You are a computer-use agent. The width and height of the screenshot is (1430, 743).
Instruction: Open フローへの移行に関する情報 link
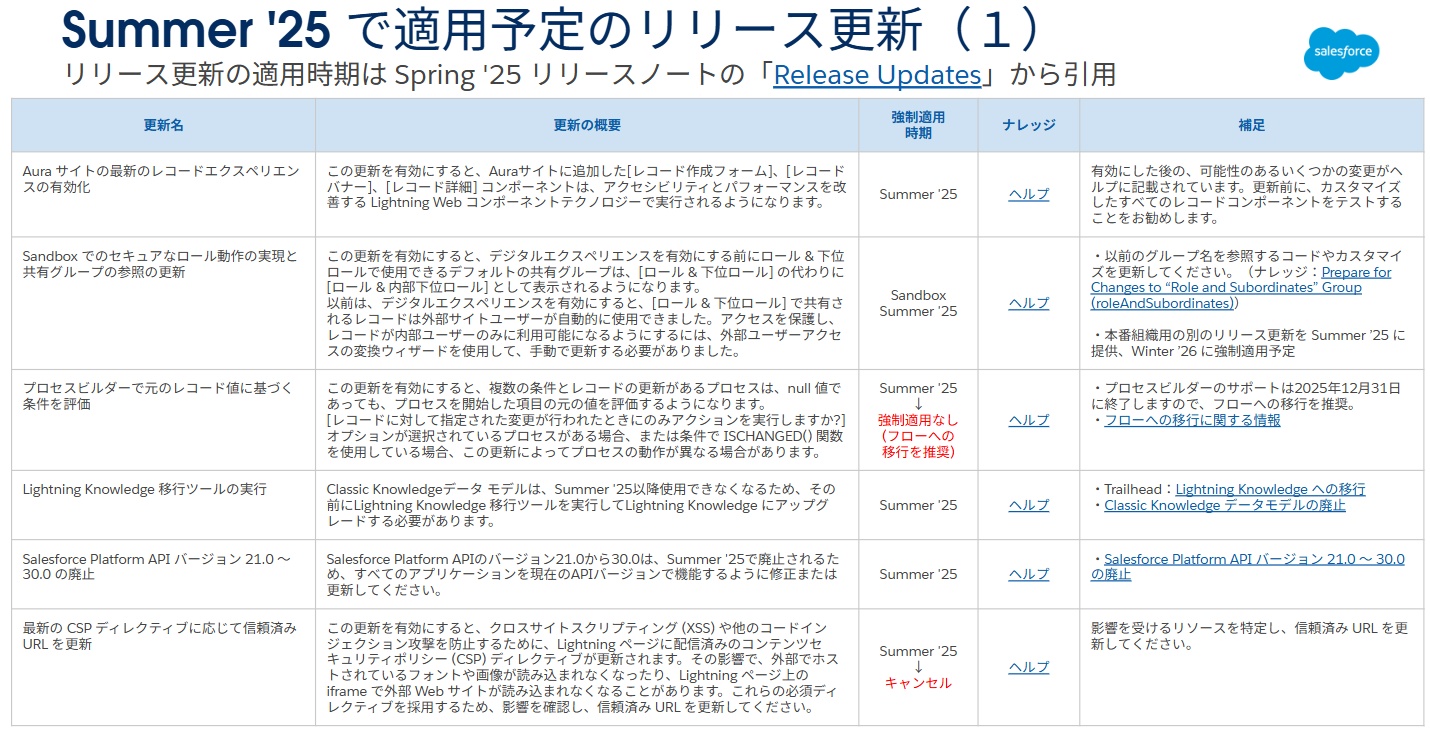1192,420
